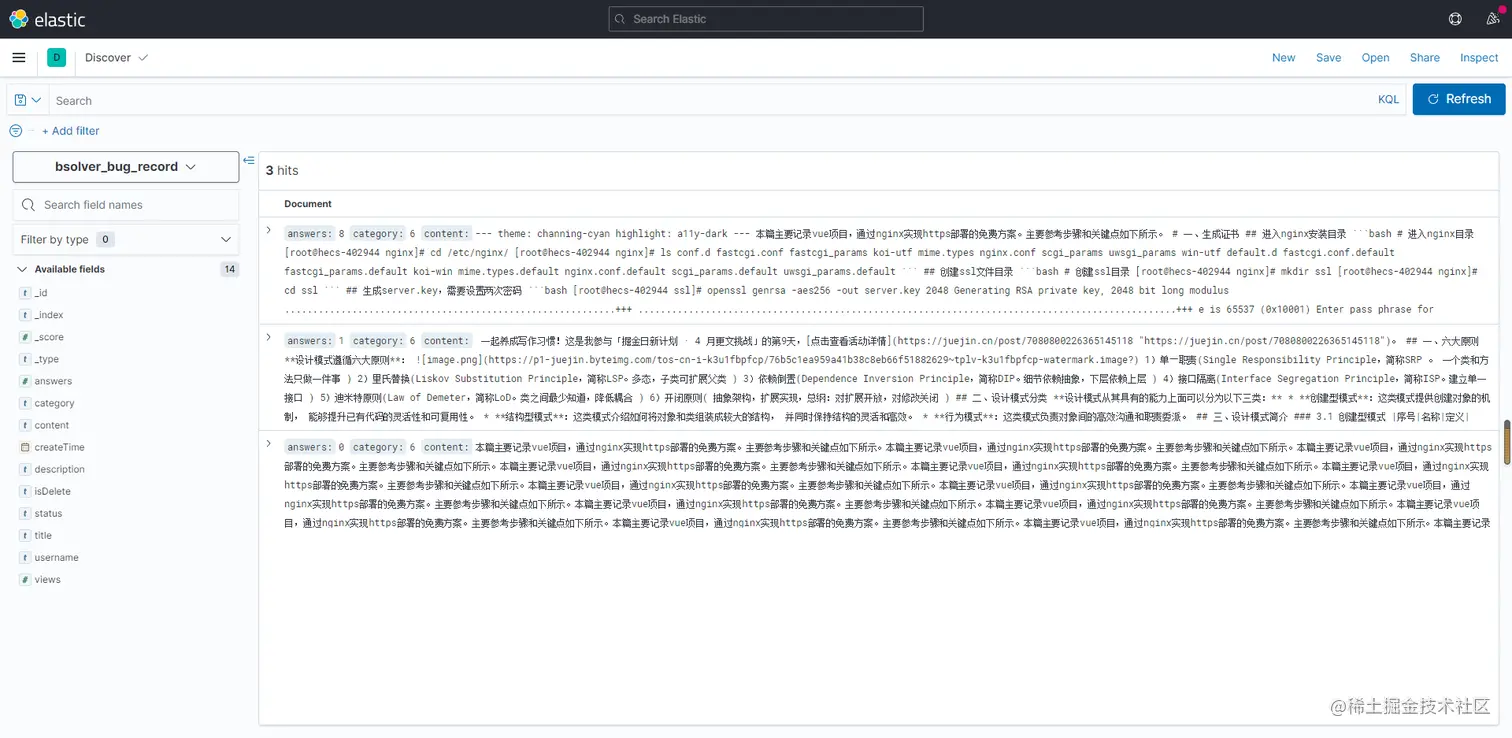Expand the document row with answers: 1
Image resolution: width=1512 pixels, height=738 pixels.
269,337
